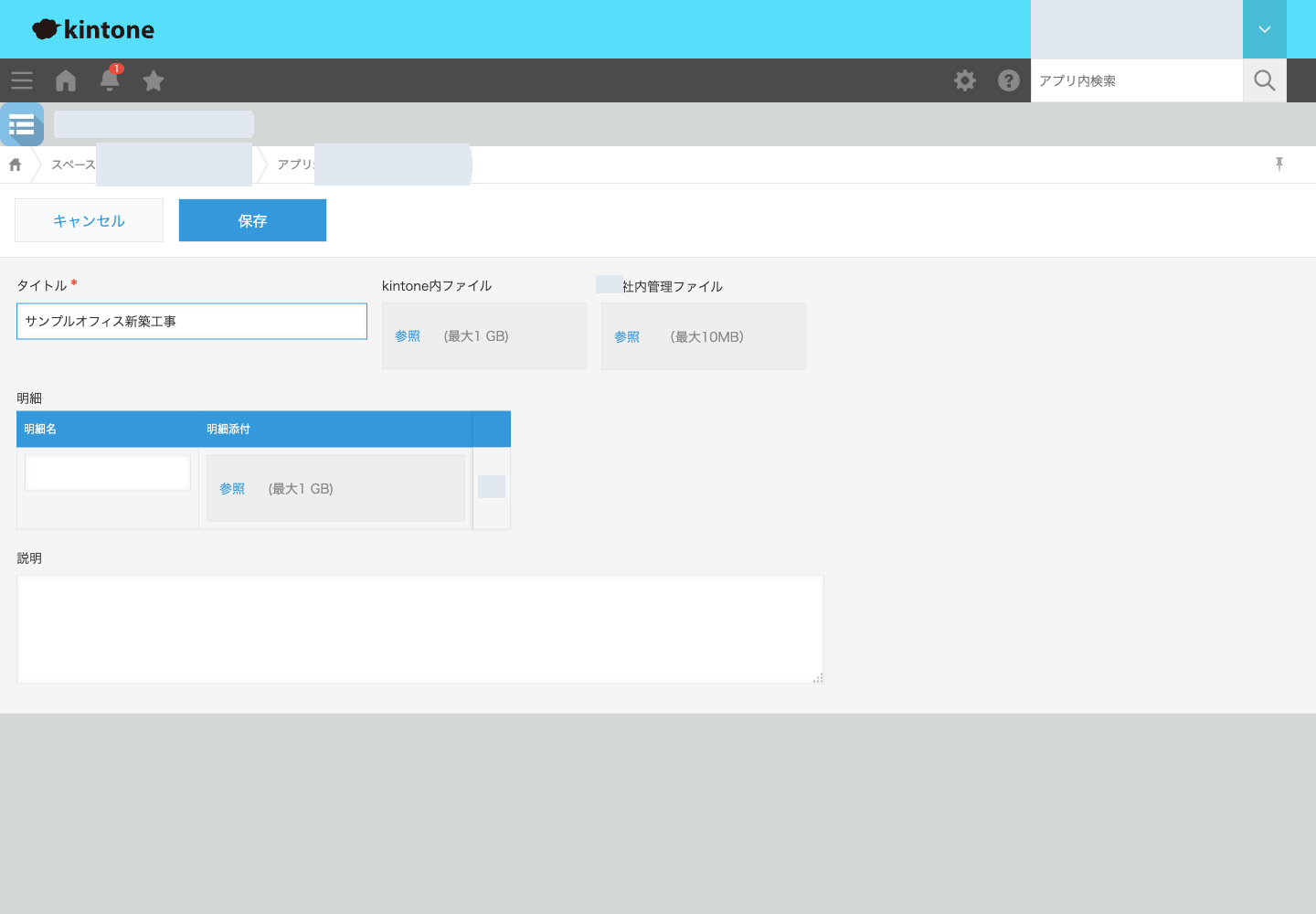Click the breadcrumb home icon
Viewport: 1316px width, 914px height.
pyautogui.click(x=15, y=165)
